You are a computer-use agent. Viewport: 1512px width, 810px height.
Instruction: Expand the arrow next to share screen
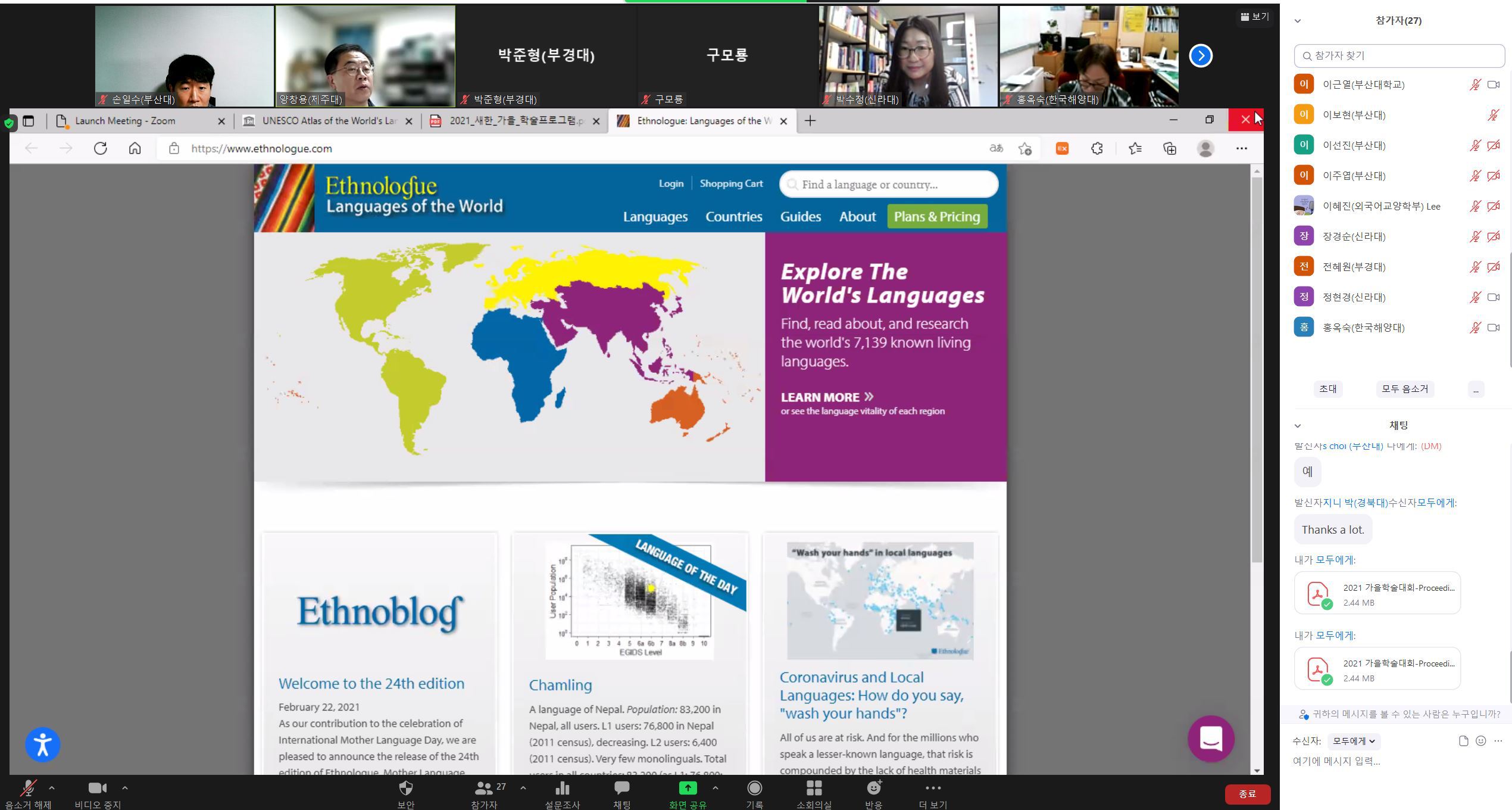pos(715,788)
